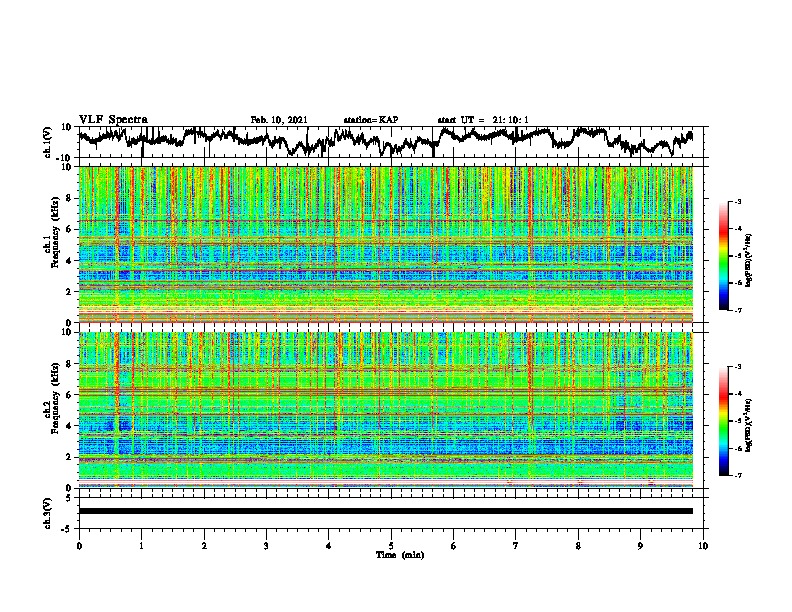Click time axis tick label '10'
Viewport: 792px width, 612px height.
[x=703, y=546]
